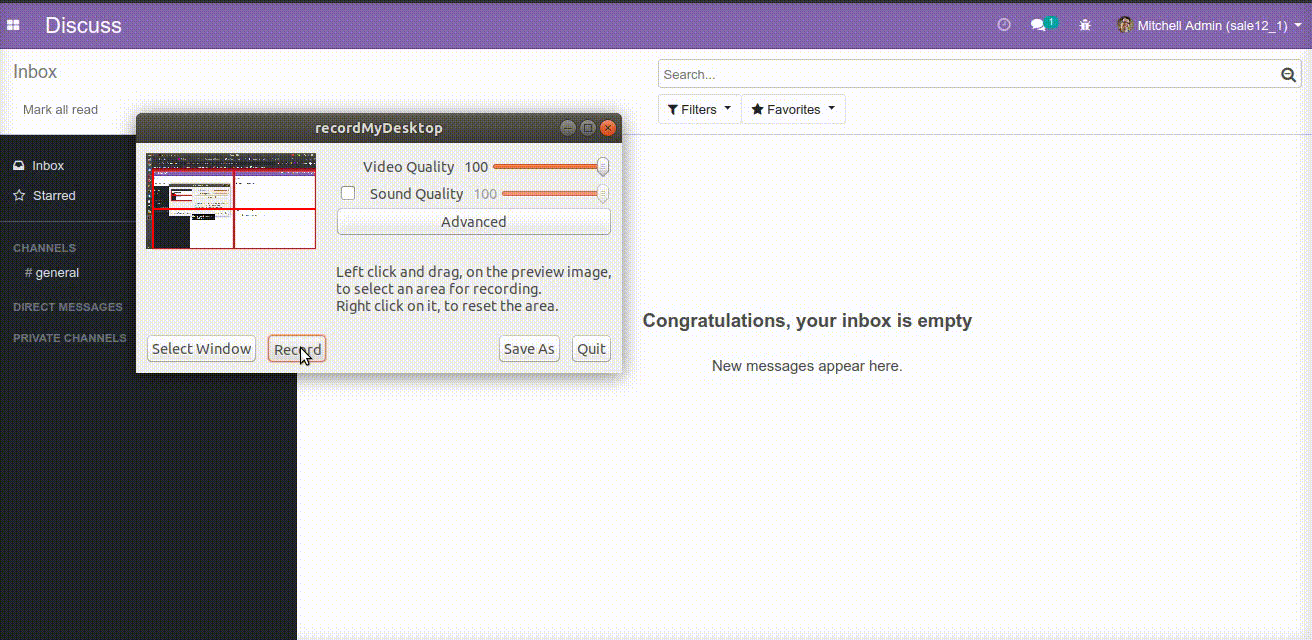The height and width of the screenshot is (640, 1312).
Task: Focus the Search input field
Action: [x=970, y=75]
